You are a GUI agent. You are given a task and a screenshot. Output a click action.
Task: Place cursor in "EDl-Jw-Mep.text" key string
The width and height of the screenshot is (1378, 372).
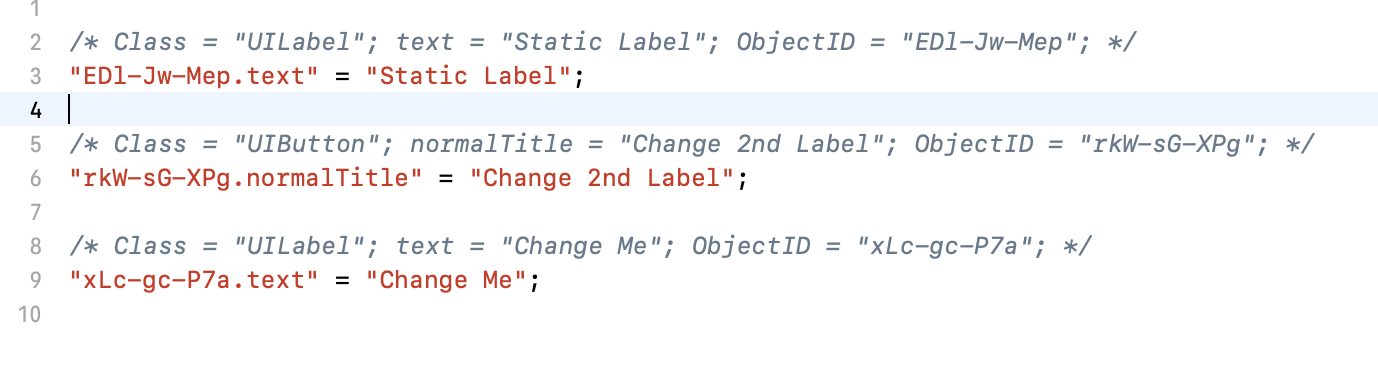(194, 76)
